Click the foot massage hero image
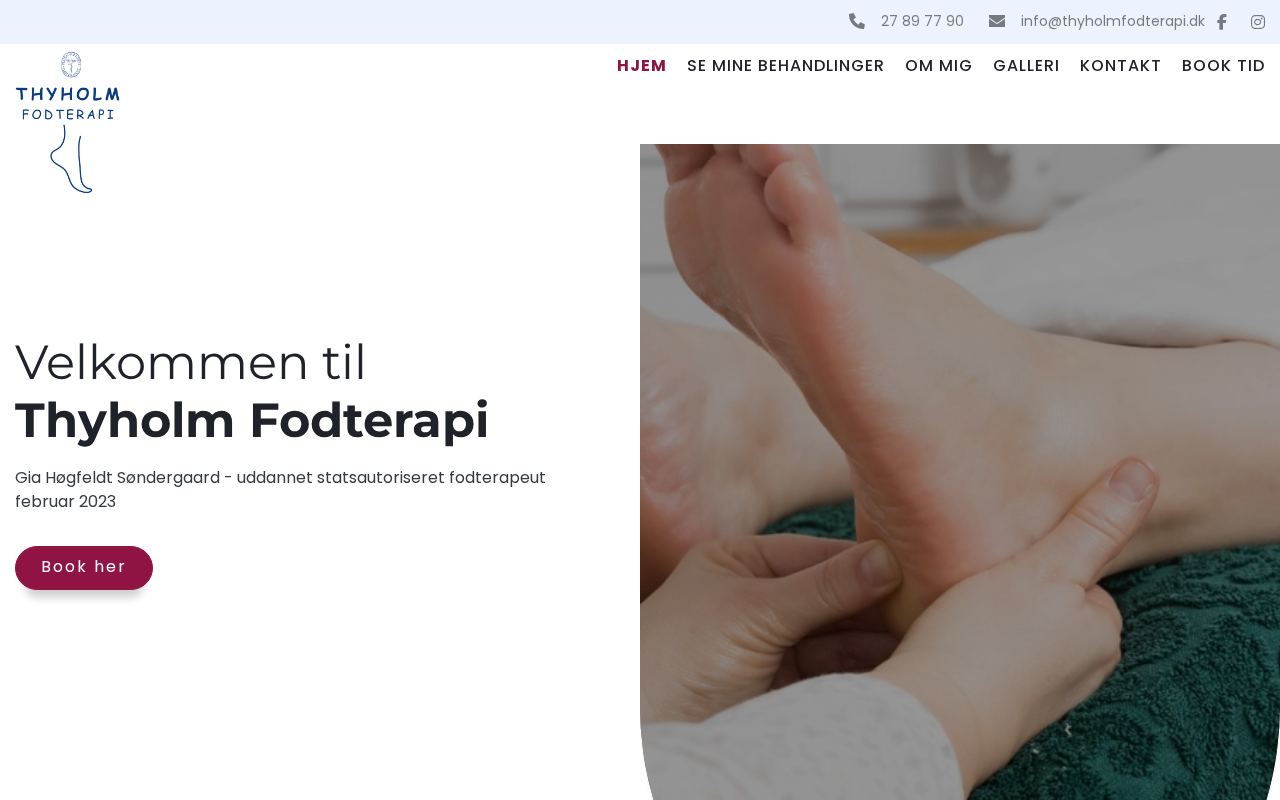This screenshot has height=800, width=1280. [960, 472]
